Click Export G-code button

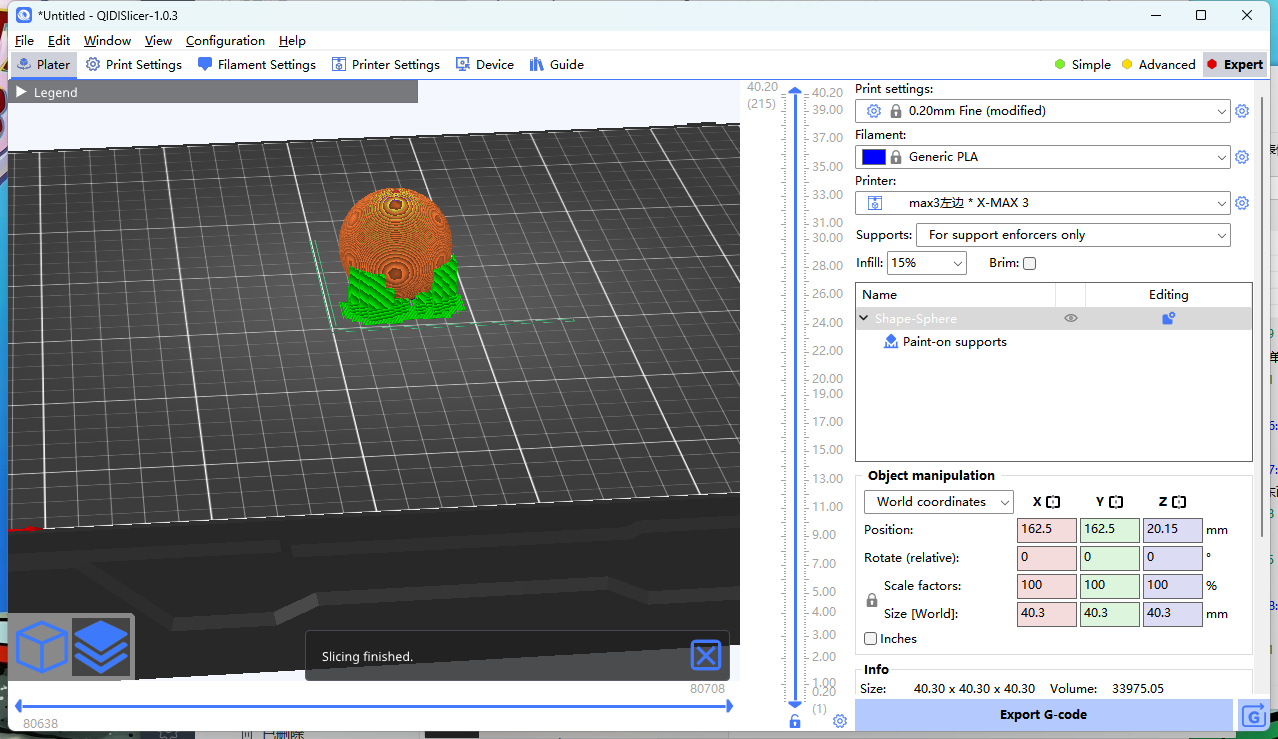pos(1043,715)
